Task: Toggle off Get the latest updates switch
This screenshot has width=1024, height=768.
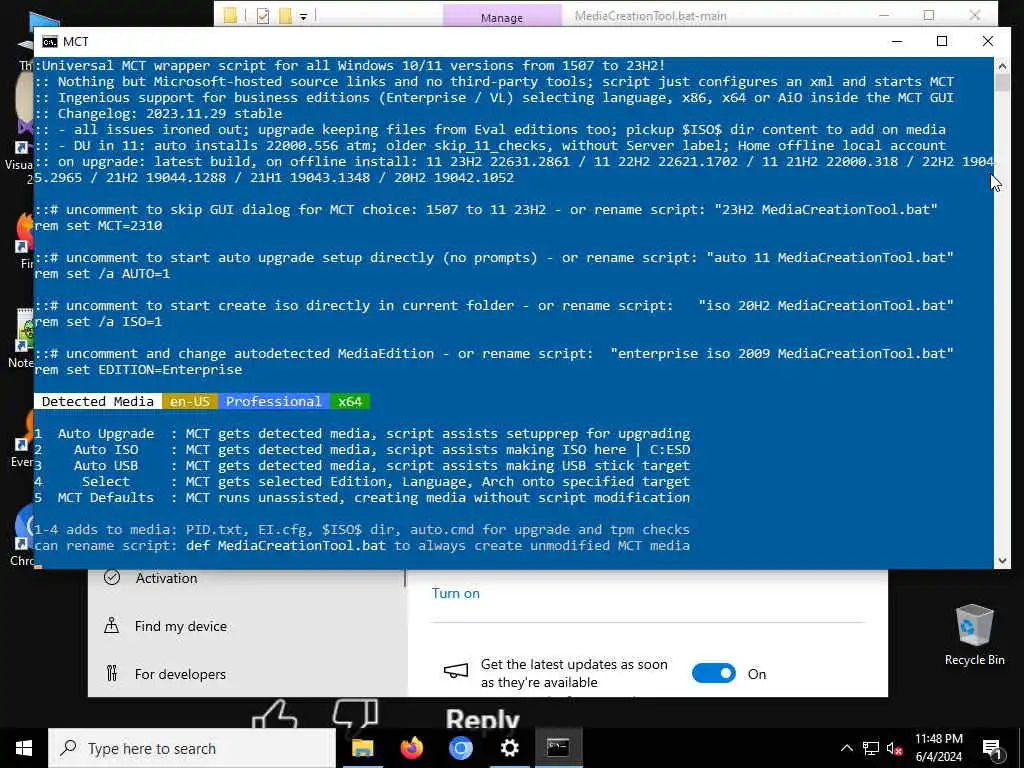Action: coord(713,673)
